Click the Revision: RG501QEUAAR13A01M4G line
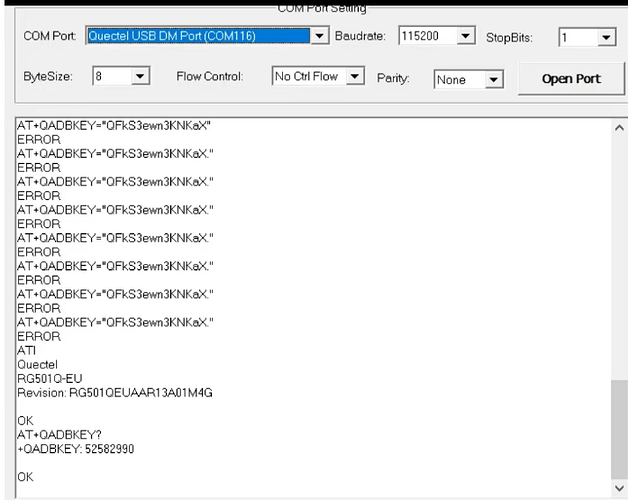This screenshot has width=628, height=500. pos(114,393)
